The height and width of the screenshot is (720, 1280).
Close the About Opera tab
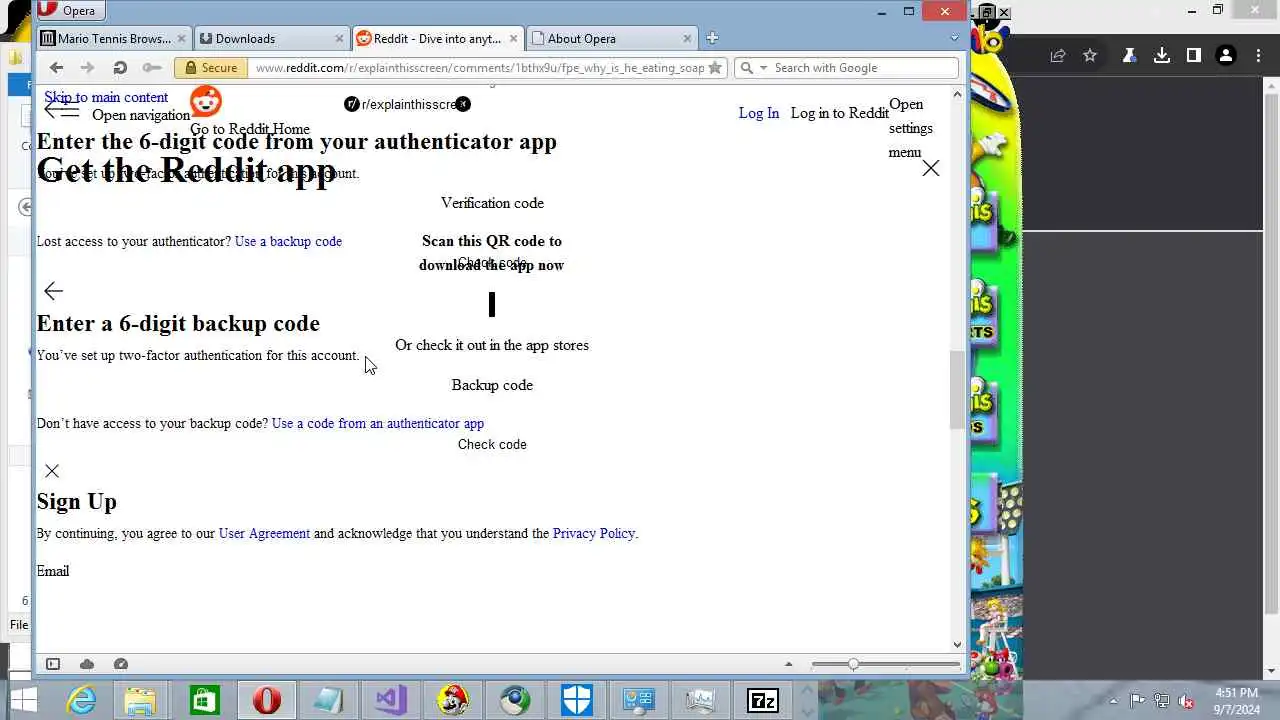[x=687, y=38]
